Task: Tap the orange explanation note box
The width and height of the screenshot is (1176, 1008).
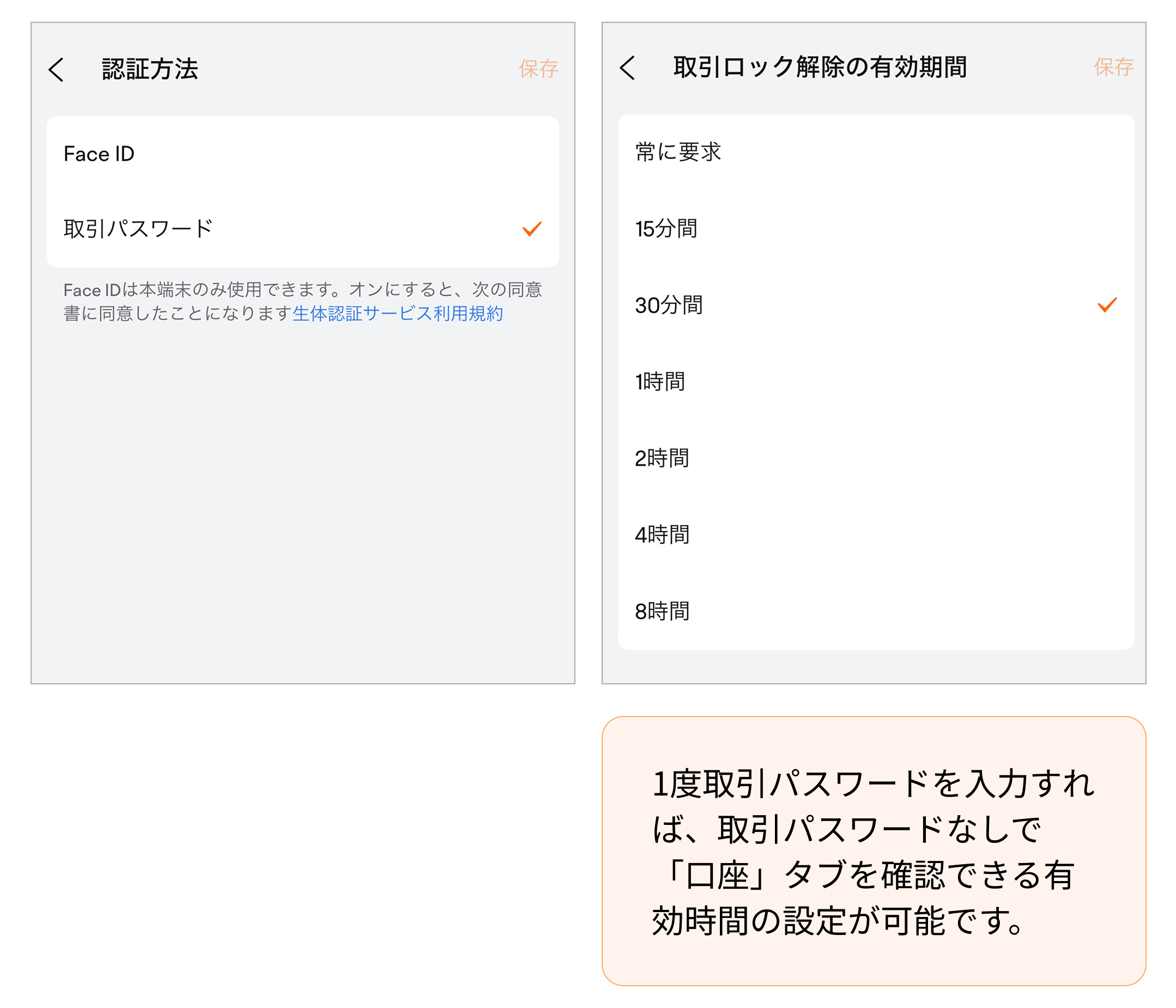Action: coord(874,851)
